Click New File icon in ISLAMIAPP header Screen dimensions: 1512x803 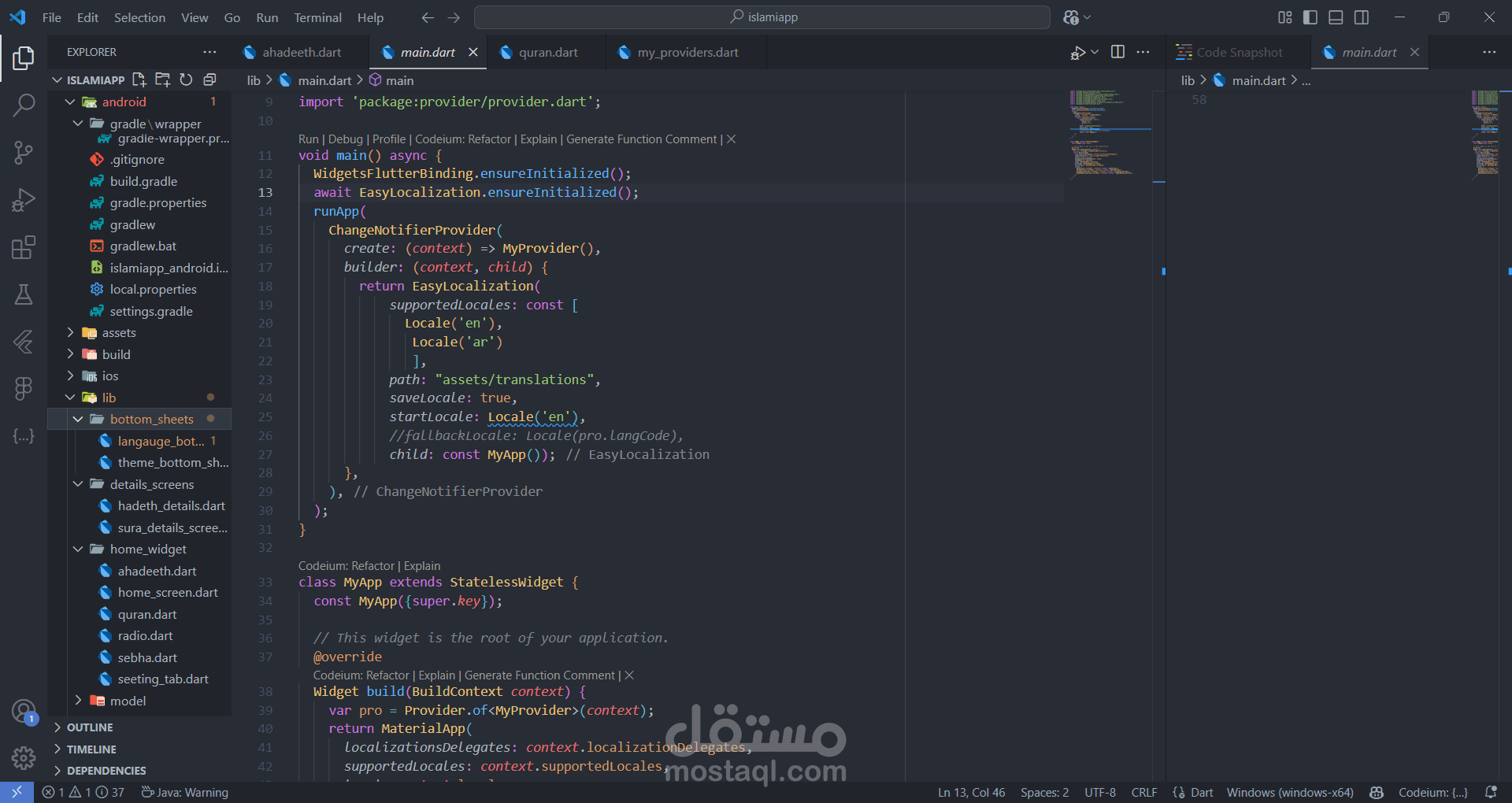click(139, 80)
